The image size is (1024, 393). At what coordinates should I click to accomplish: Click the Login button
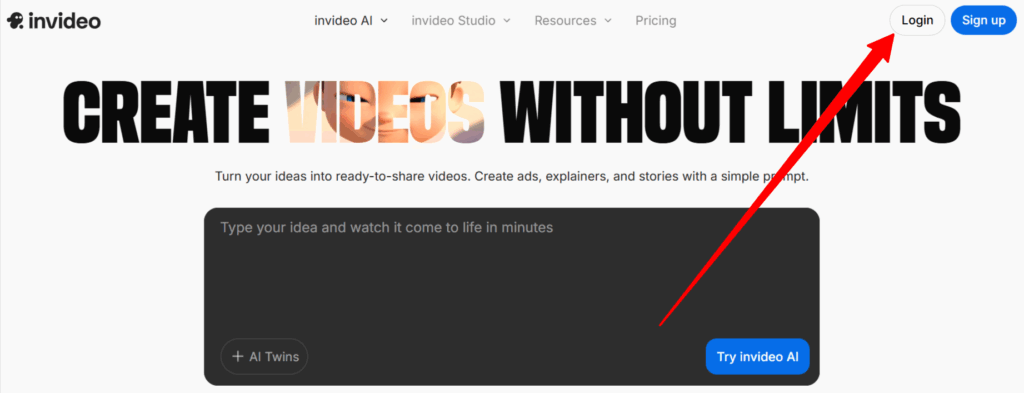click(917, 20)
